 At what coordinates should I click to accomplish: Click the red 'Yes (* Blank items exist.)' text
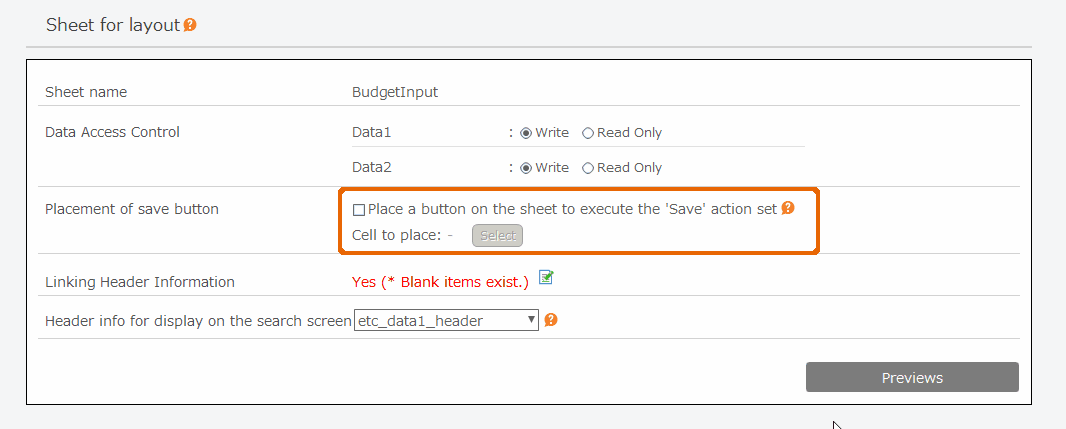coord(440,282)
